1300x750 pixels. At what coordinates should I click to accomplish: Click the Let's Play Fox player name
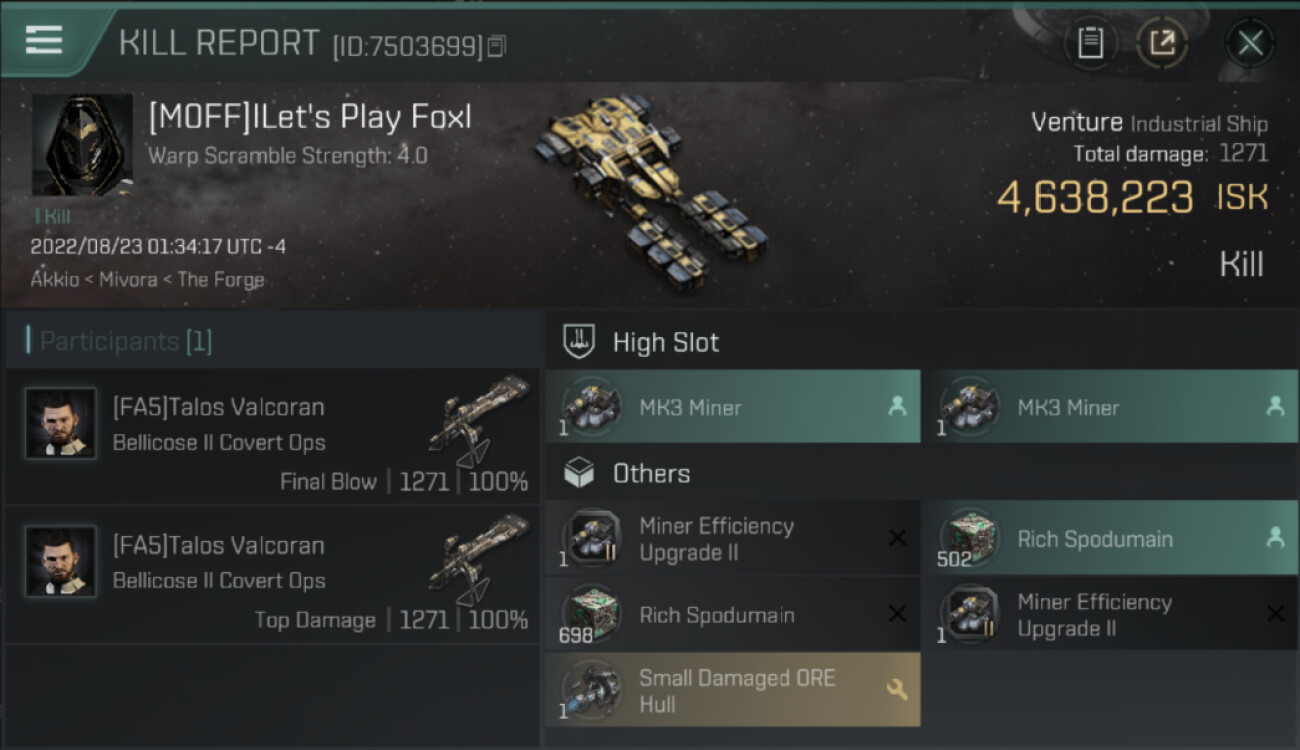pyautogui.click(x=310, y=117)
